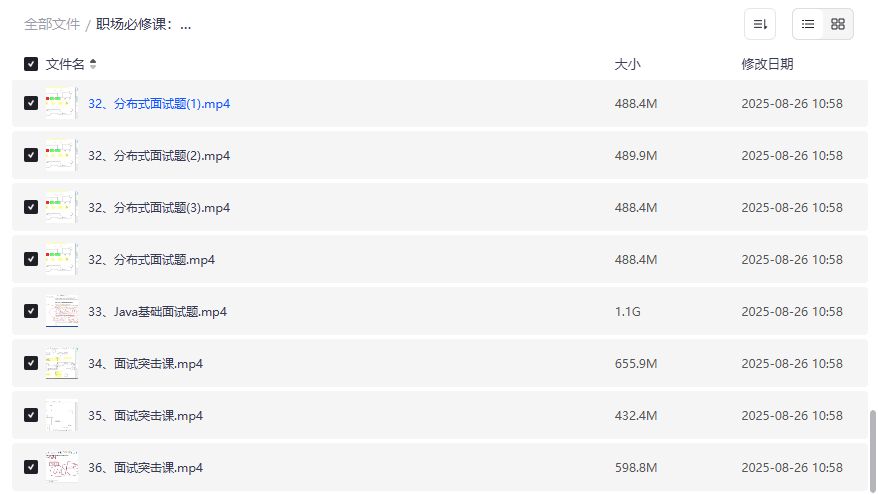Click thumbnail of 32、分布式面试题(2).mp4
This screenshot has height=495, width=878.
point(61,155)
